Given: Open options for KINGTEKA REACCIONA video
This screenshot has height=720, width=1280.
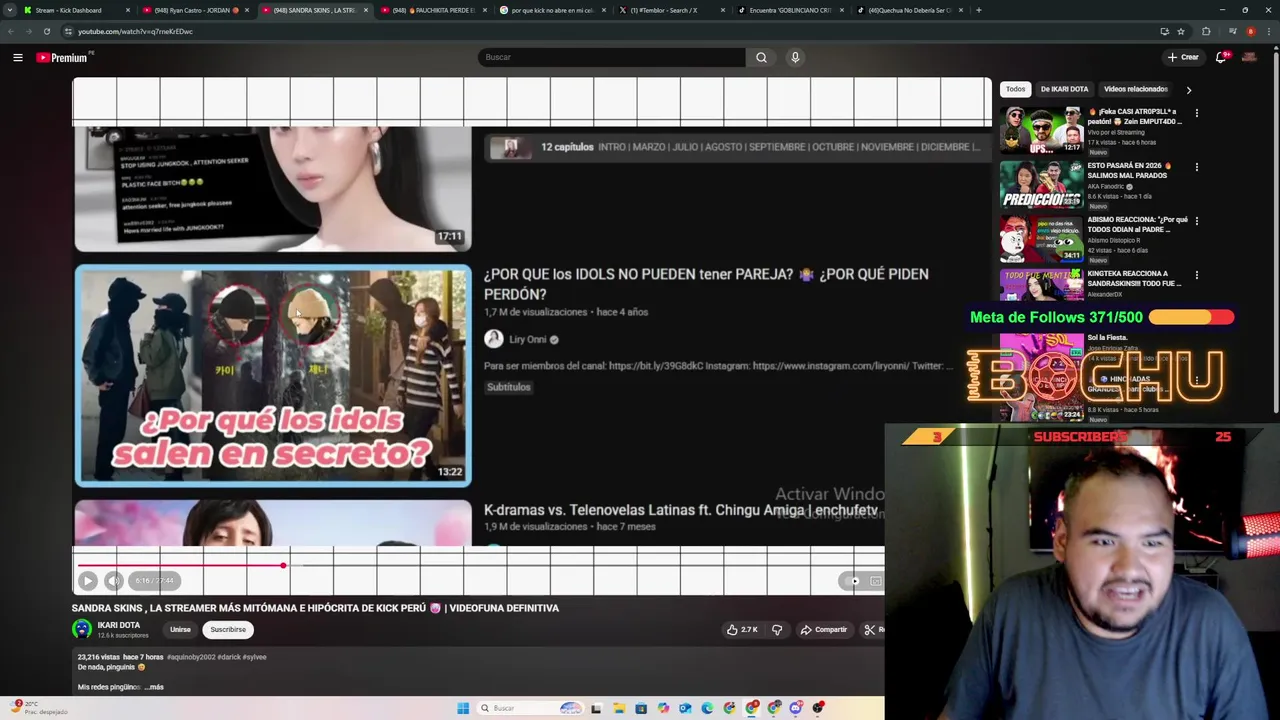Looking at the screenshot, I should tap(1196, 275).
